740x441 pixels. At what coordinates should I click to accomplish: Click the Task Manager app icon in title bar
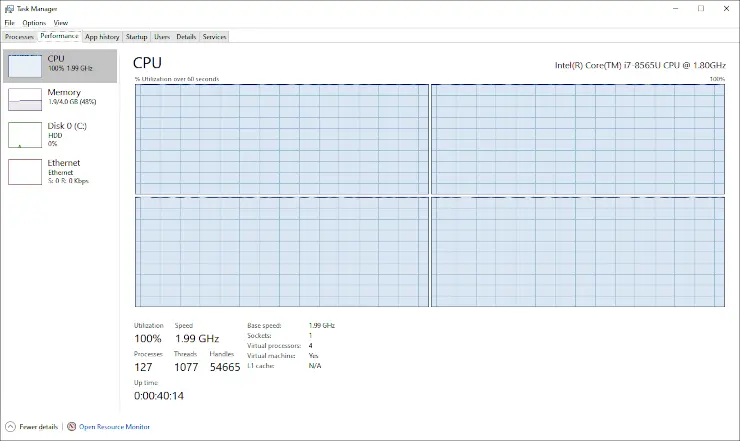point(8,8)
